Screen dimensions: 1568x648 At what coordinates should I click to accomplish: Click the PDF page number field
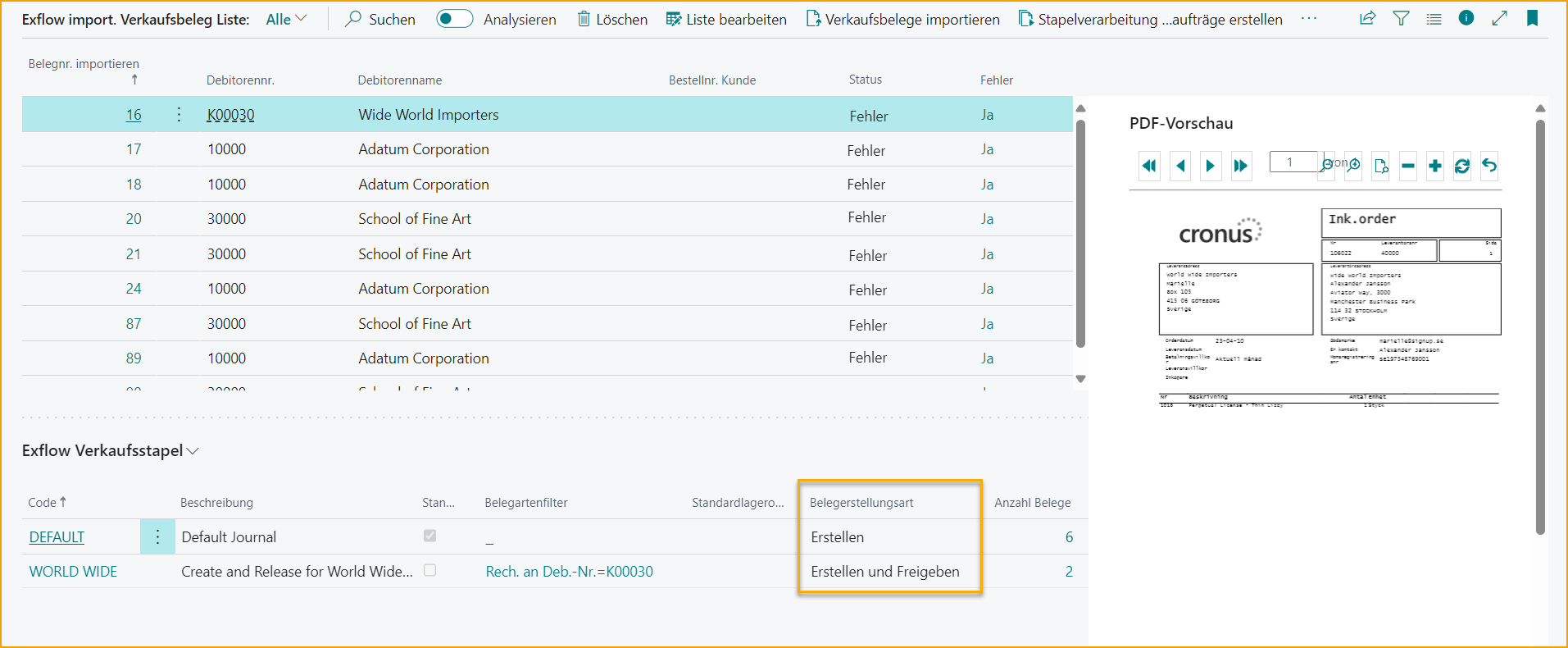point(1293,162)
